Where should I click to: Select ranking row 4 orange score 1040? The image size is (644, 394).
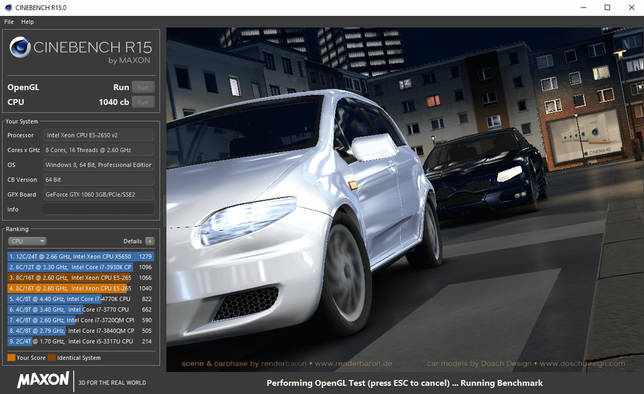point(80,288)
